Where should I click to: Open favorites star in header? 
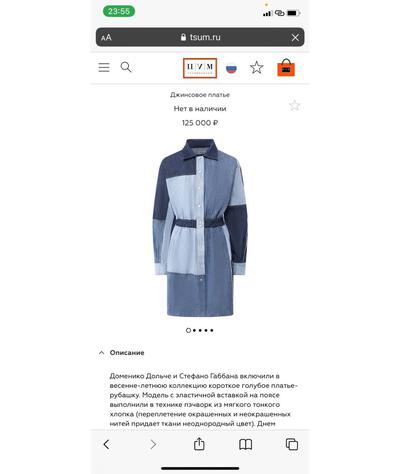point(257,68)
